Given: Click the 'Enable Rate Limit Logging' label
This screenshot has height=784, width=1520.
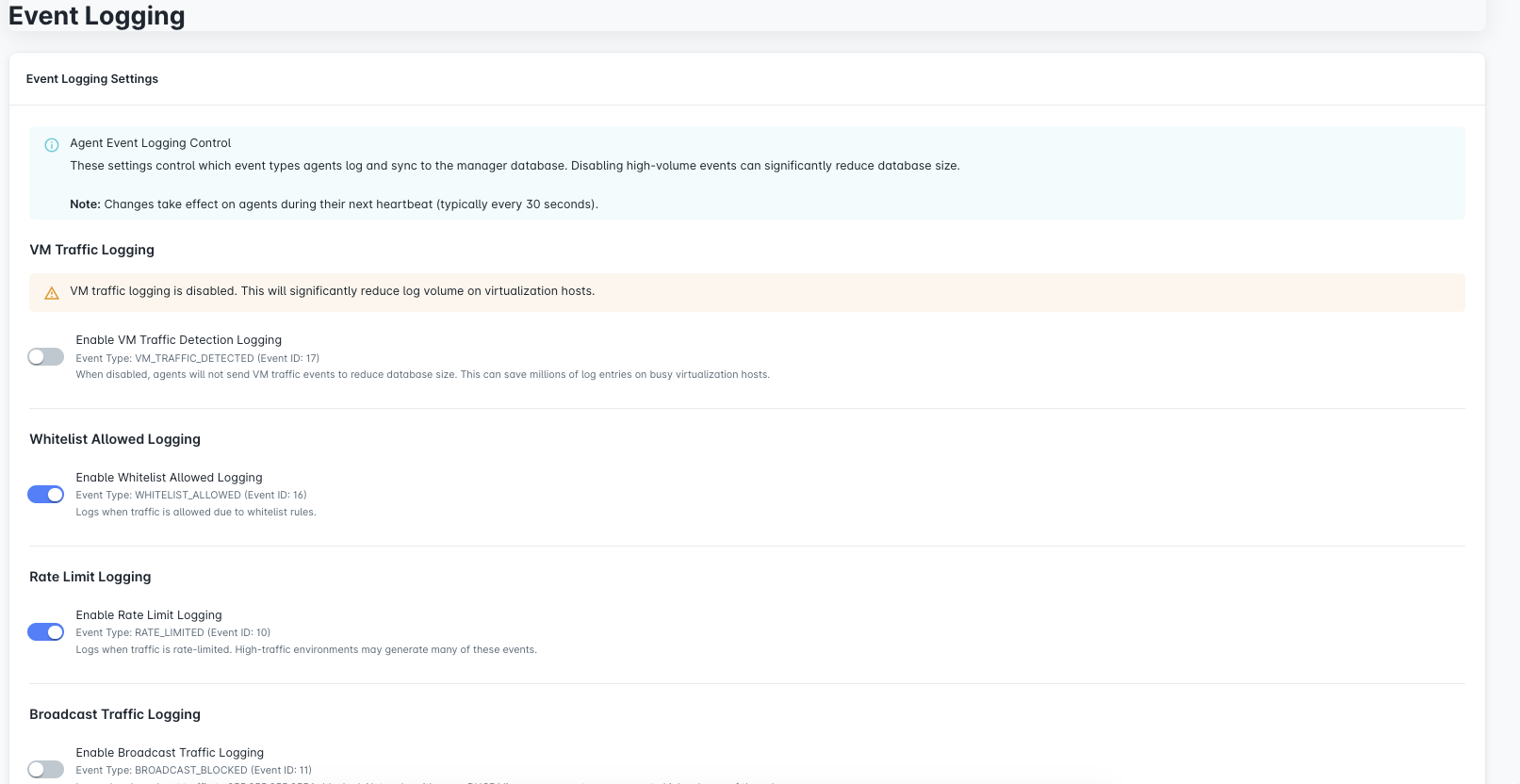Looking at the screenshot, I should point(149,615).
